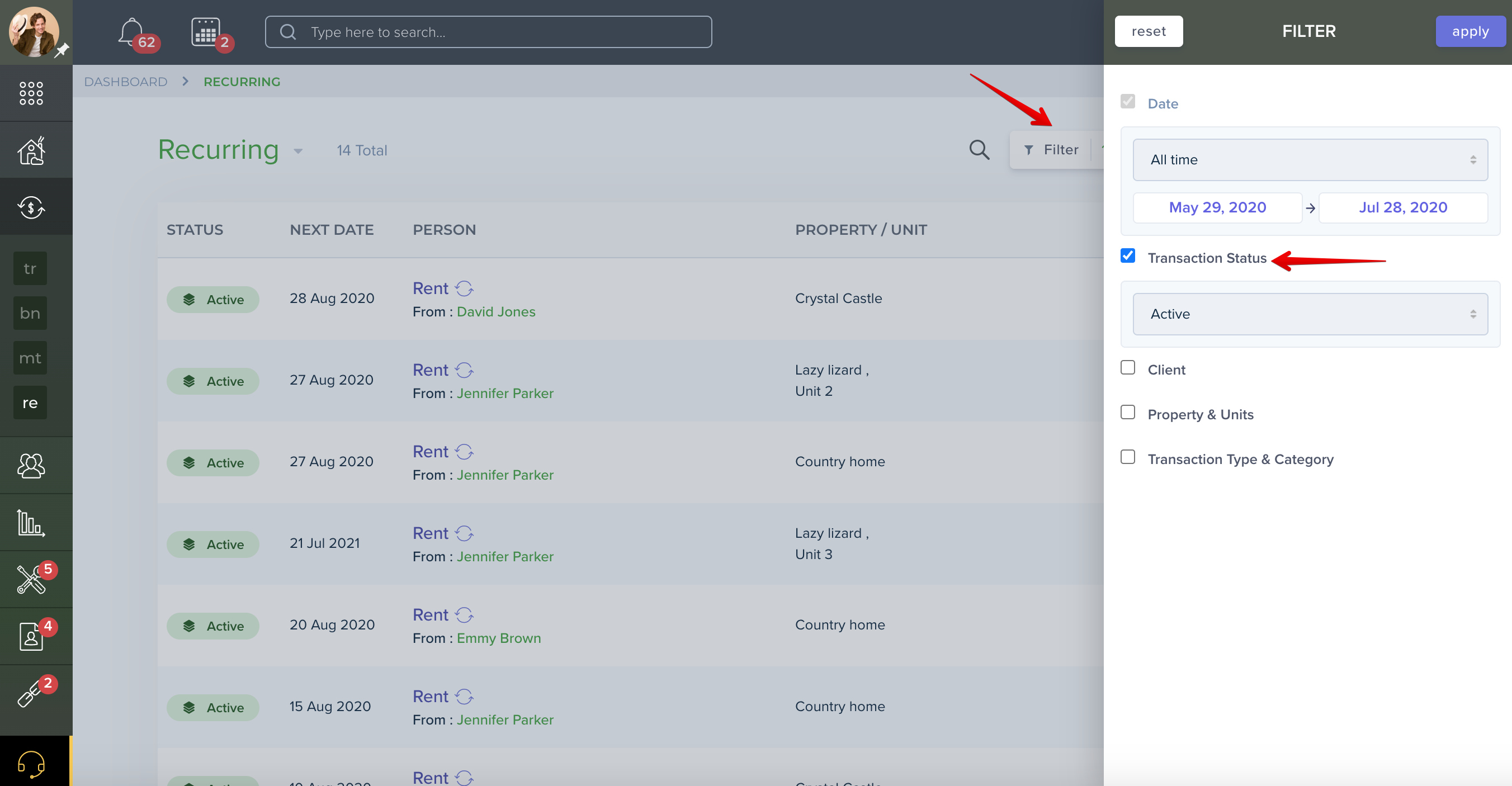Image resolution: width=1512 pixels, height=786 pixels.
Task: Click Active badge for 15 Aug 2020
Action: coord(212,707)
